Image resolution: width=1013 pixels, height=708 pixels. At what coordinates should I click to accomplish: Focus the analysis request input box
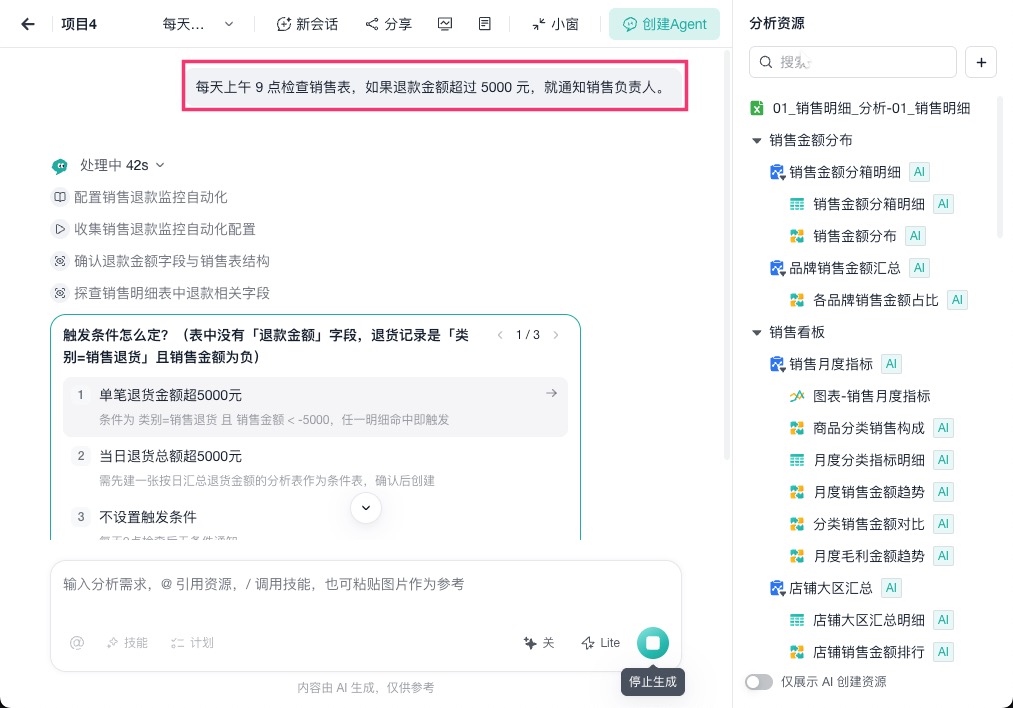pos(366,585)
